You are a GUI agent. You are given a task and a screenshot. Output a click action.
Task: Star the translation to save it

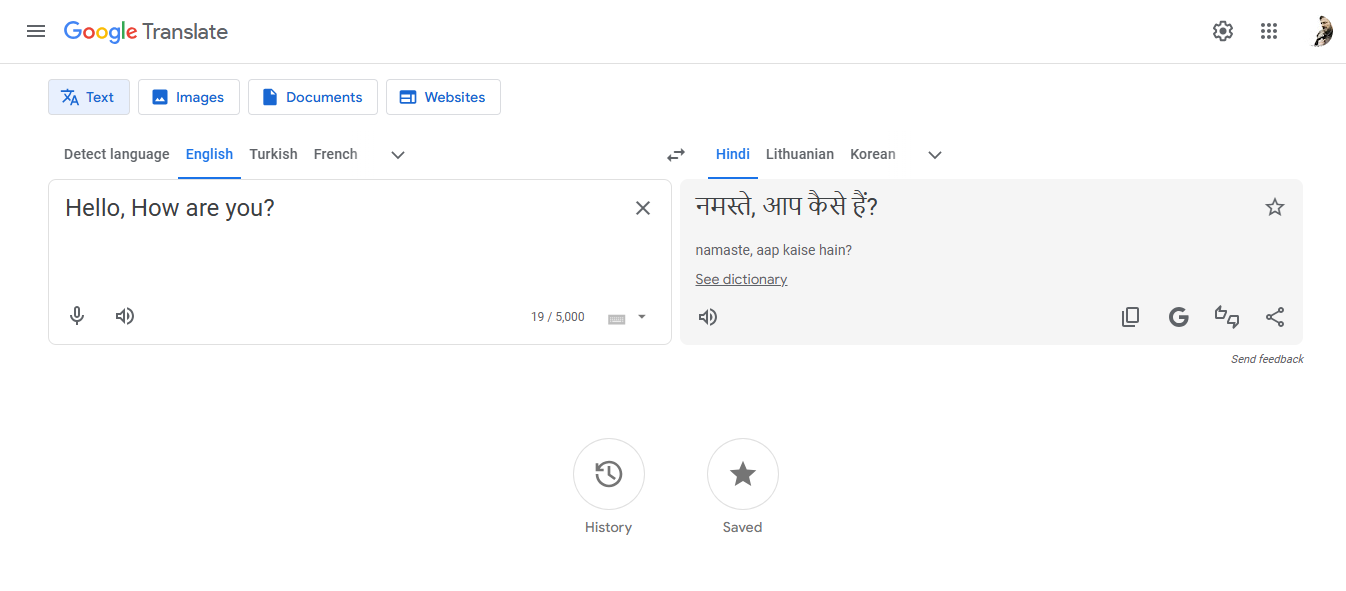pyautogui.click(x=1275, y=207)
